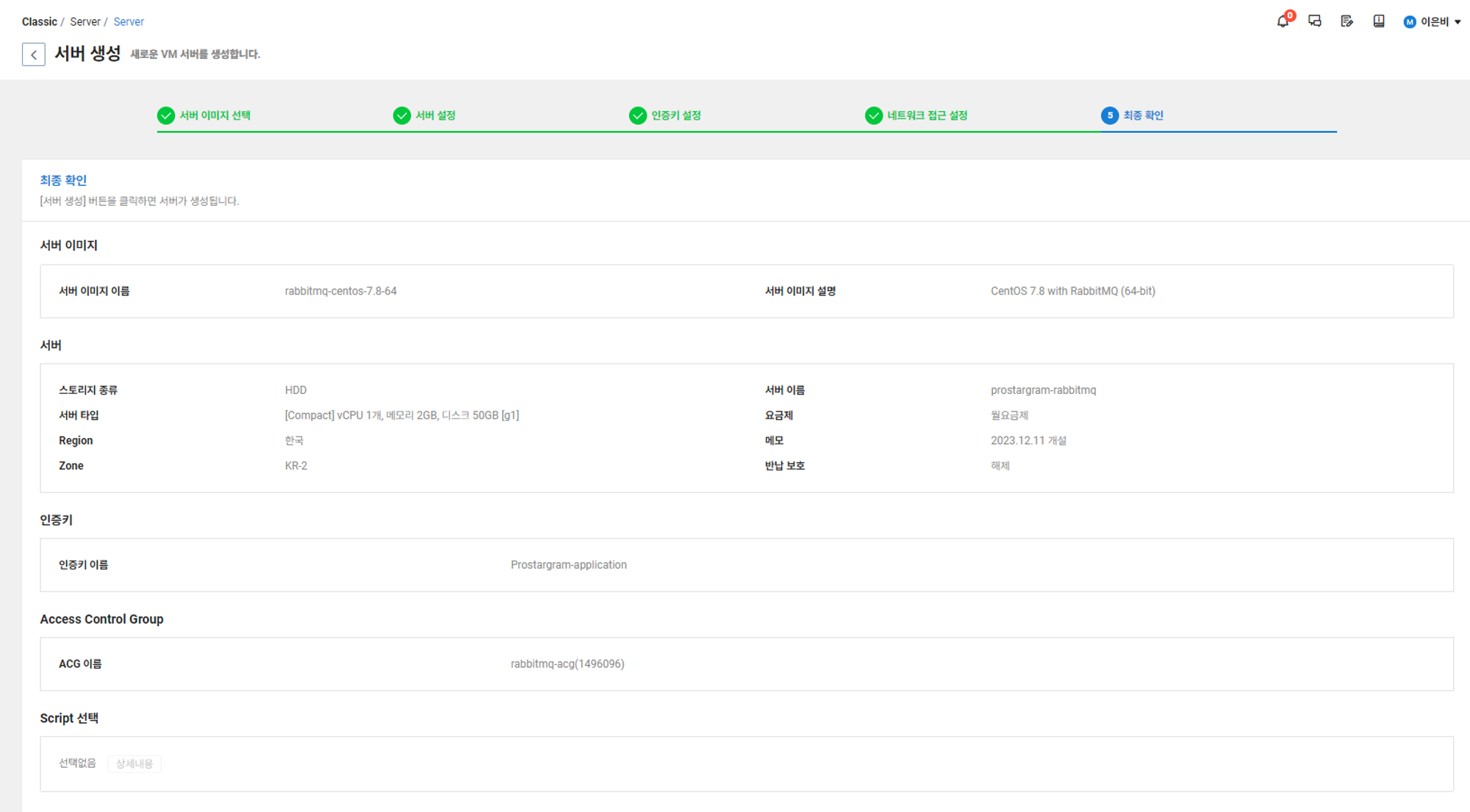The width and height of the screenshot is (1470, 812).
Task: Open the chat support icon
Action: 1315,21
